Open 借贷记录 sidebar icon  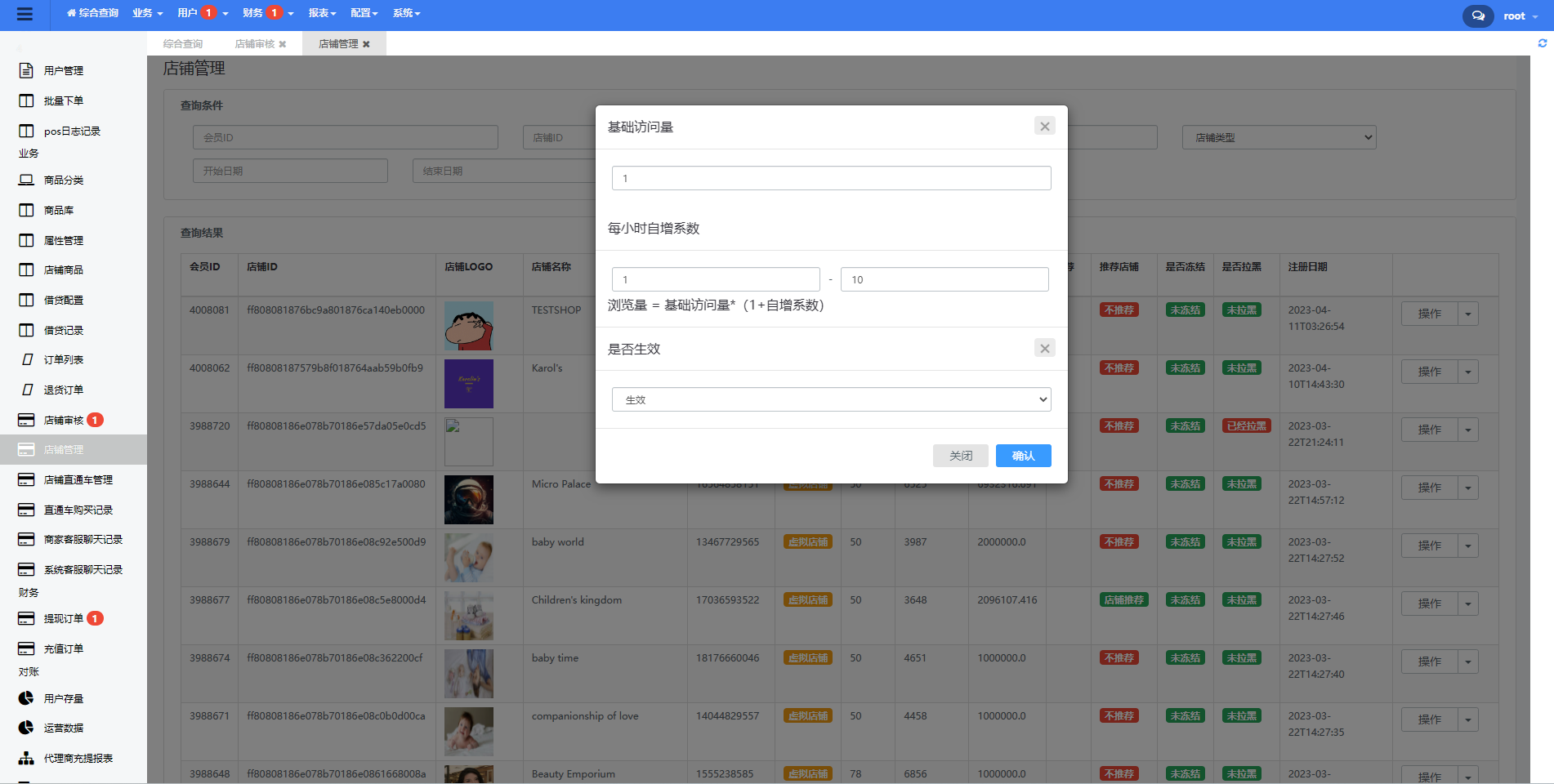pos(26,330)
